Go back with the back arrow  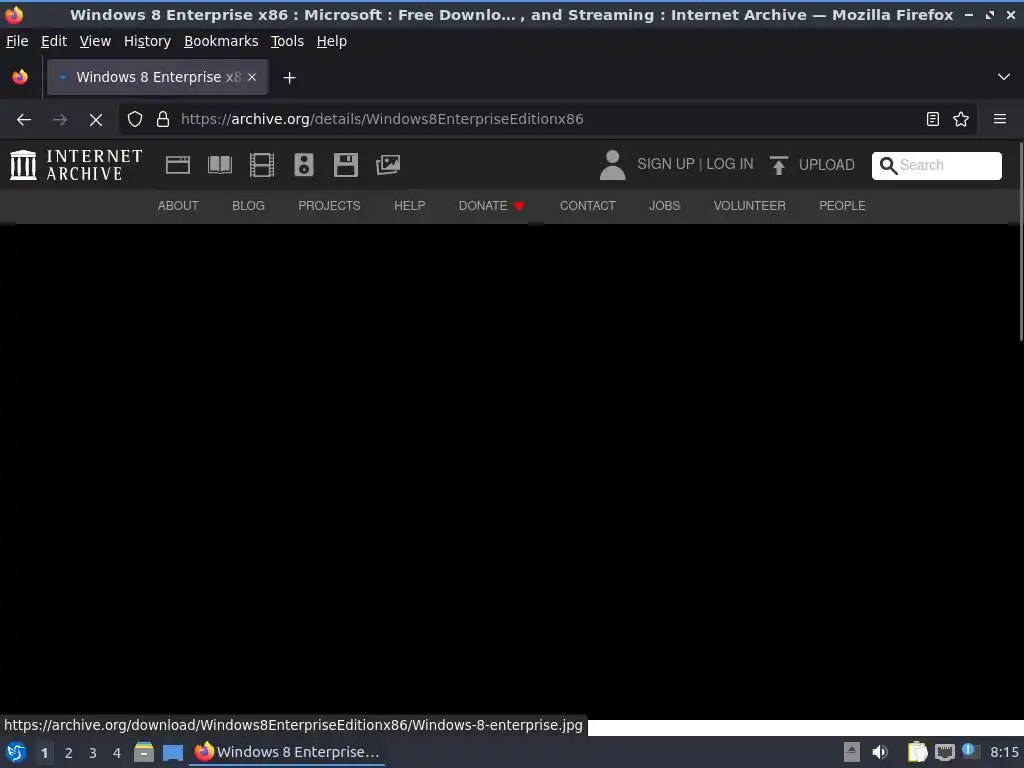24,120
